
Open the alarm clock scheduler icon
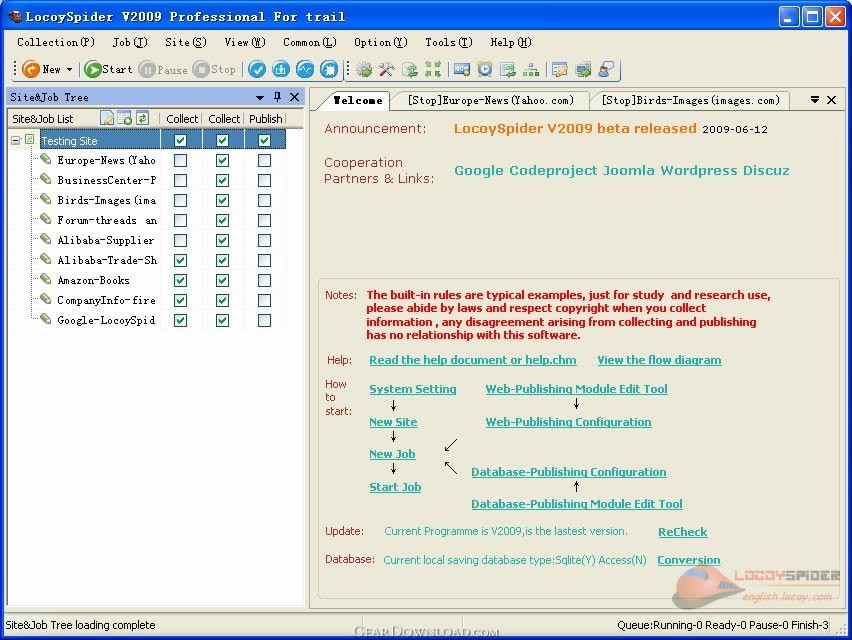coord(485,70)
